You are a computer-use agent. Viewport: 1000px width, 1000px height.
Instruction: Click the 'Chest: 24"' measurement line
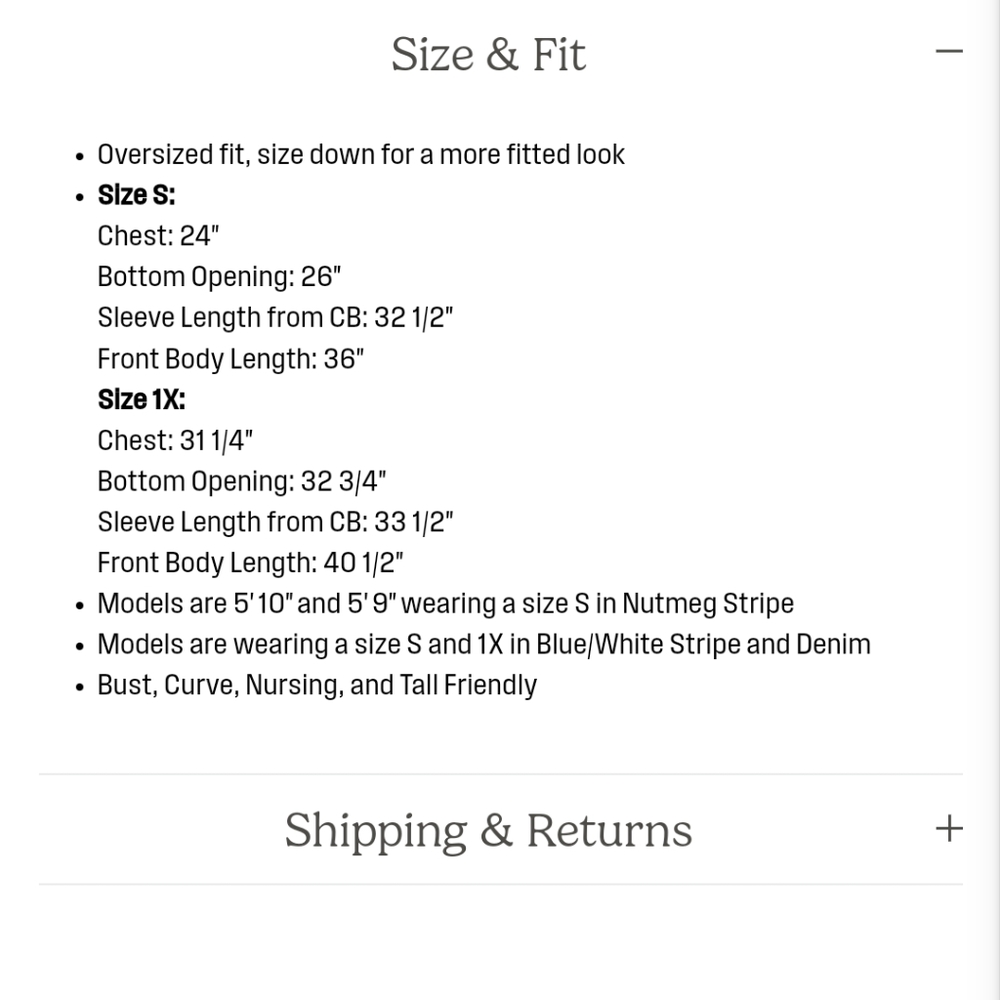click(x=158, y=236)
